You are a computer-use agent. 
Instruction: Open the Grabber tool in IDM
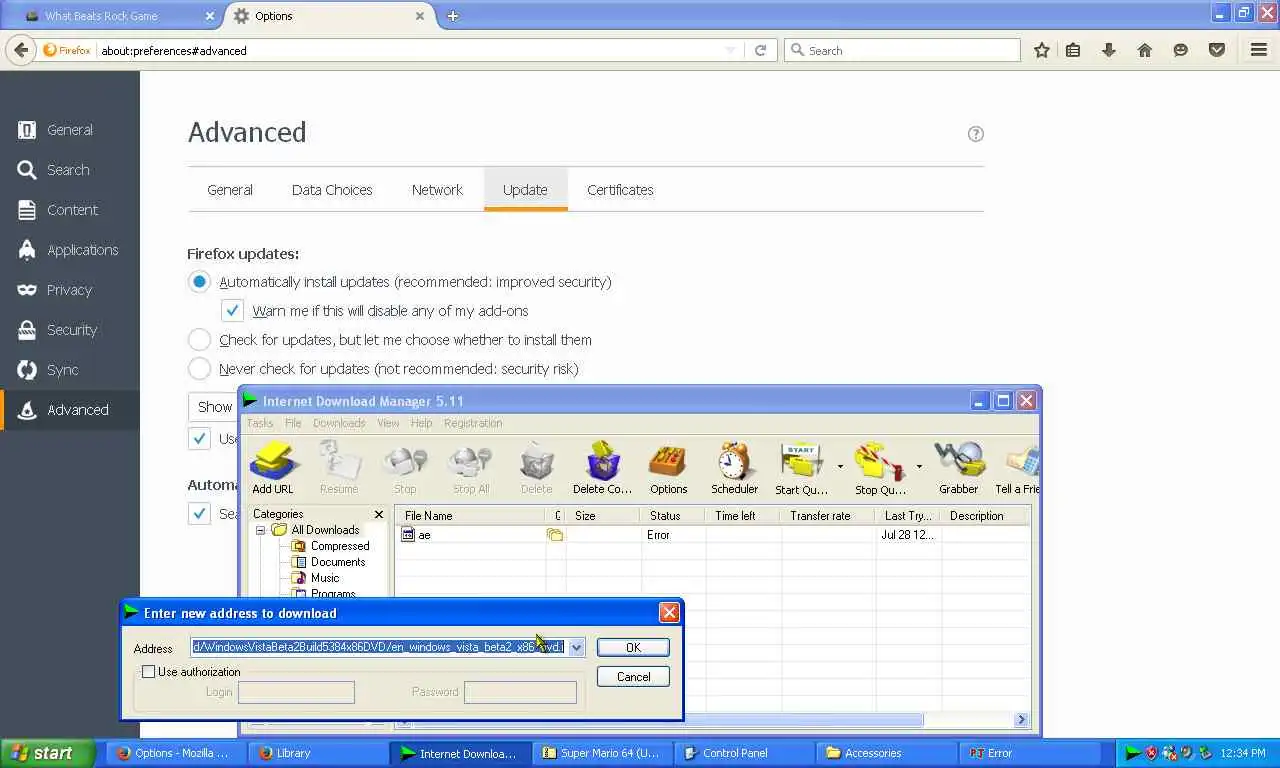coord(959,468)
